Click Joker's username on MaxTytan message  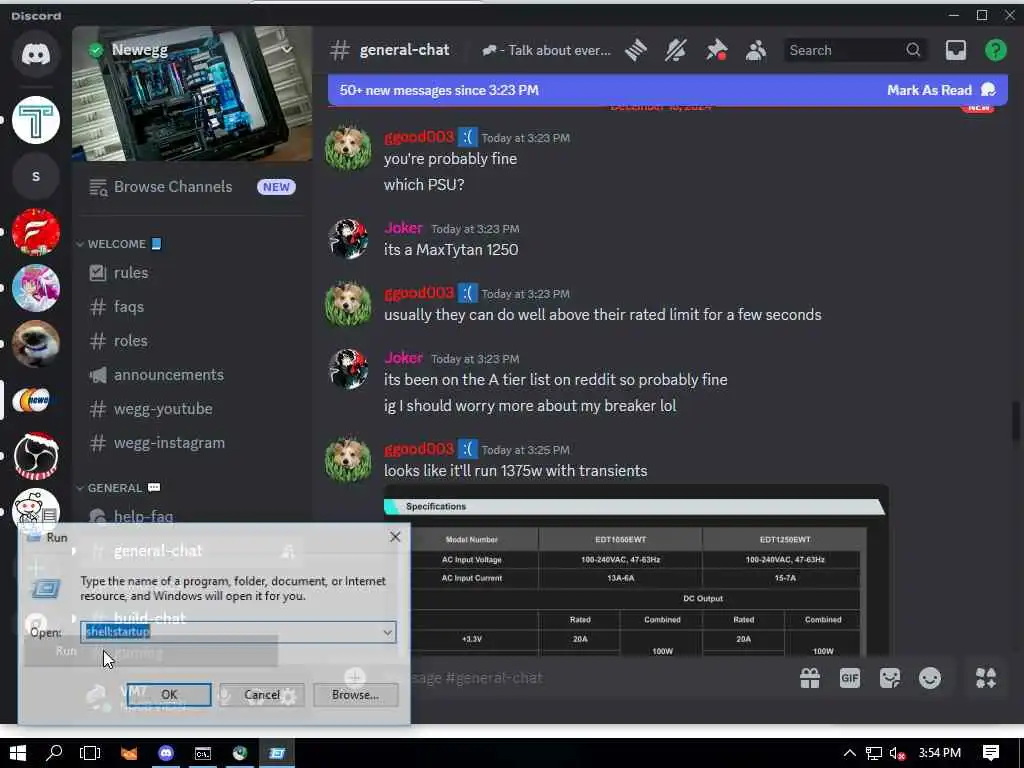pos(403,228)
